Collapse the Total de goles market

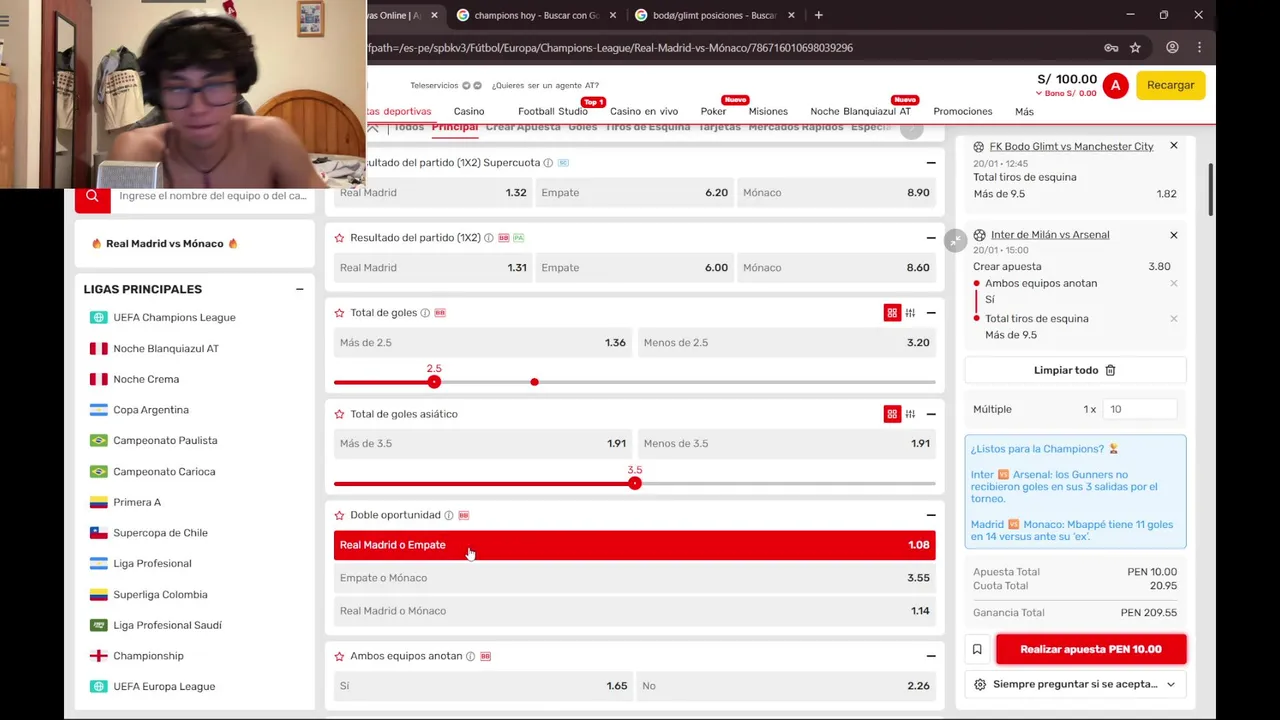[931, 313]
